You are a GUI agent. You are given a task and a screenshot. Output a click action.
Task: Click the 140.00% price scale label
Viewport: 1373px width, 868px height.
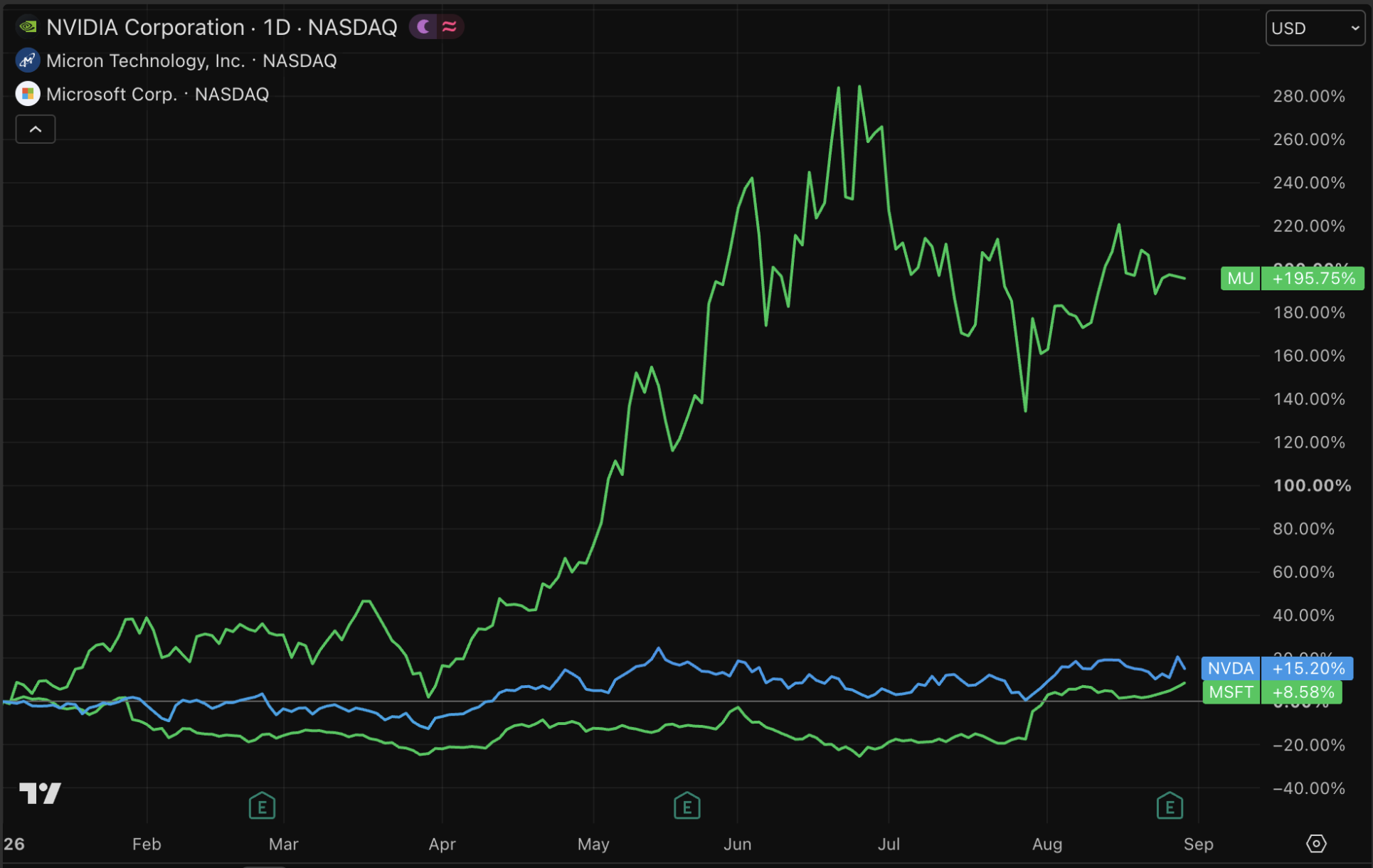pos(1309,399)
